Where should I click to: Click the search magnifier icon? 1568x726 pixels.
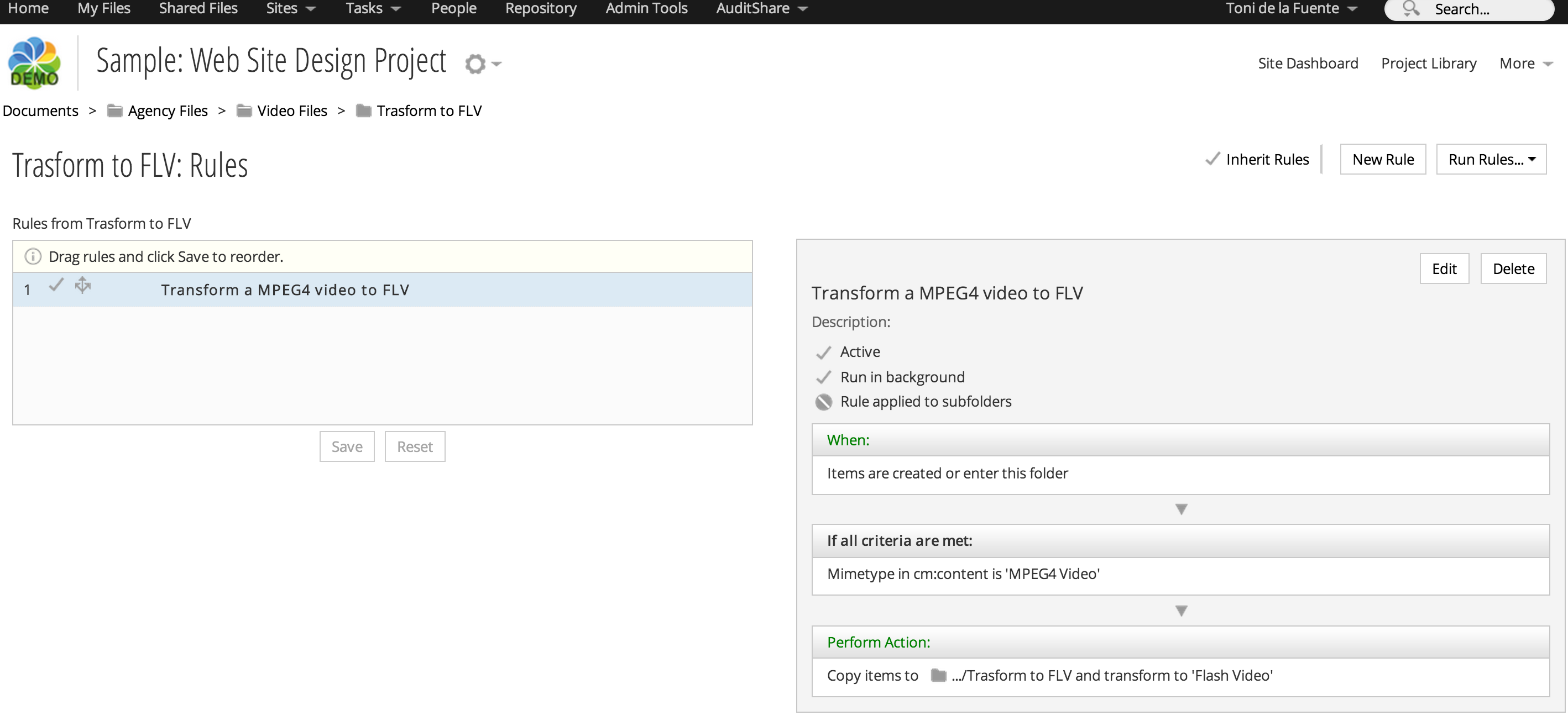(x=1410, y=8)
